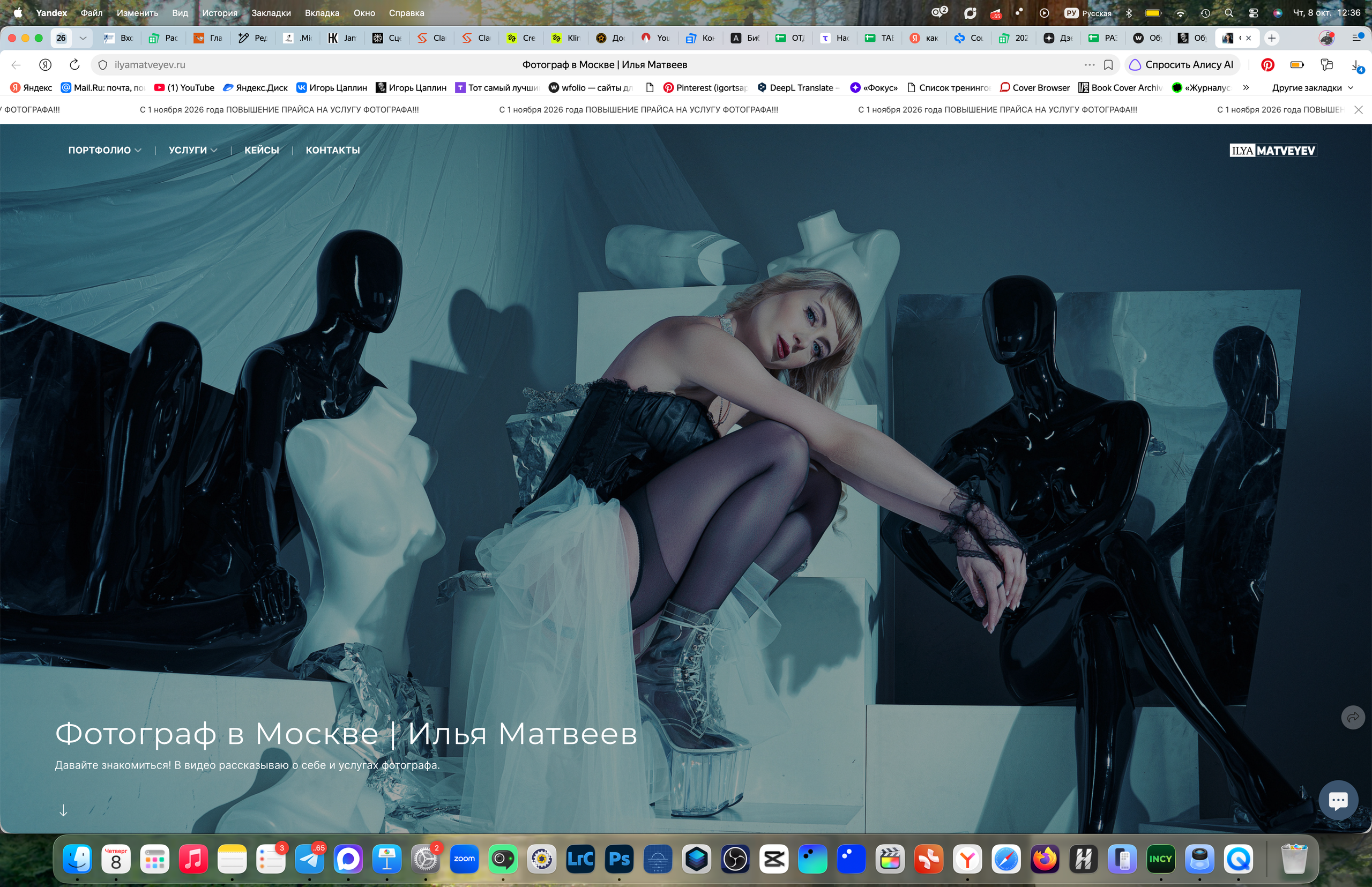Reload the page with the refresh icon
The height and width of the screenshot is (887, 1372).
[x=74, y=64]
